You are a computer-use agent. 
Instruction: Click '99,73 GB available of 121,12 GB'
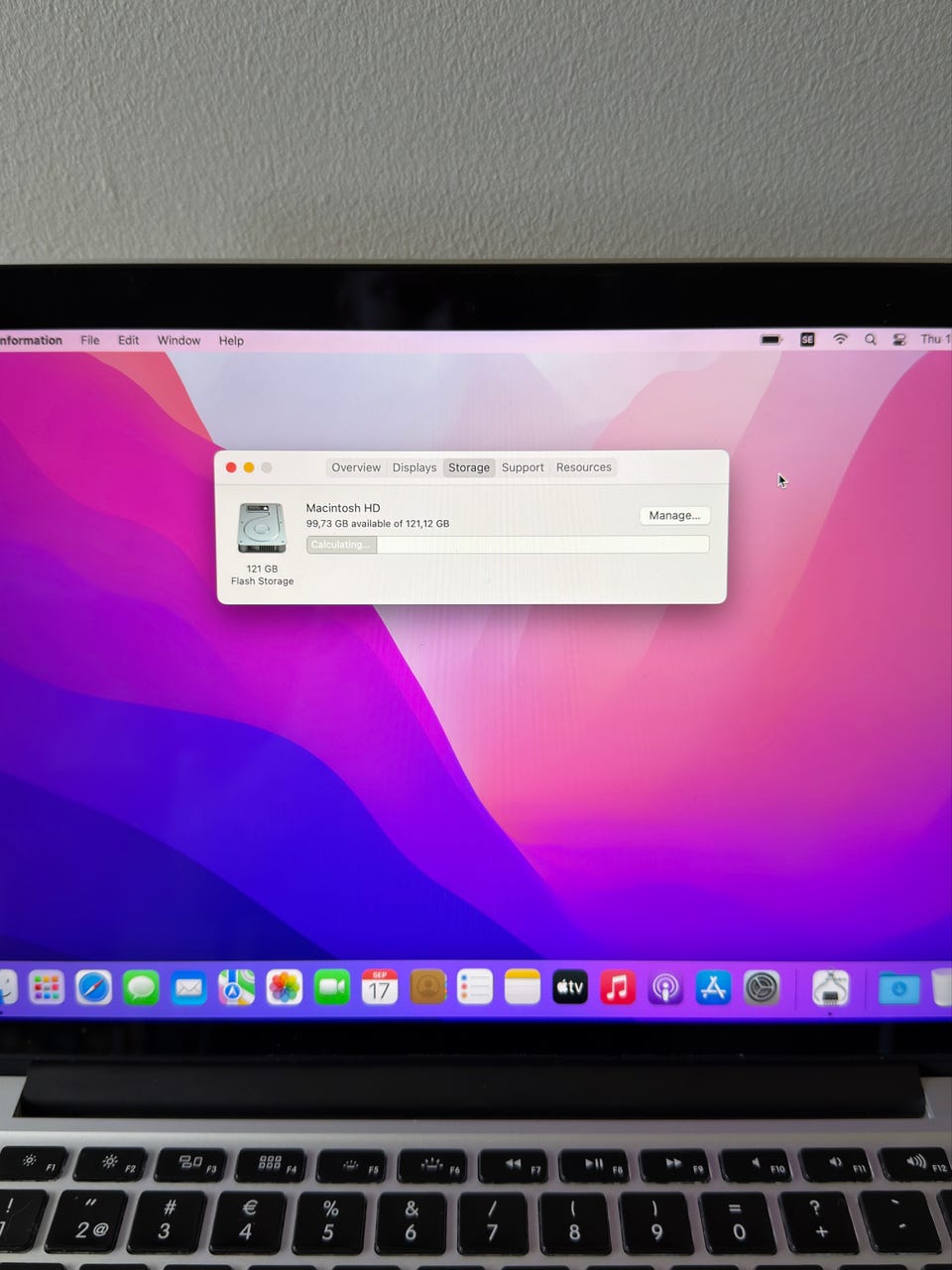click(x=378, y=524)
